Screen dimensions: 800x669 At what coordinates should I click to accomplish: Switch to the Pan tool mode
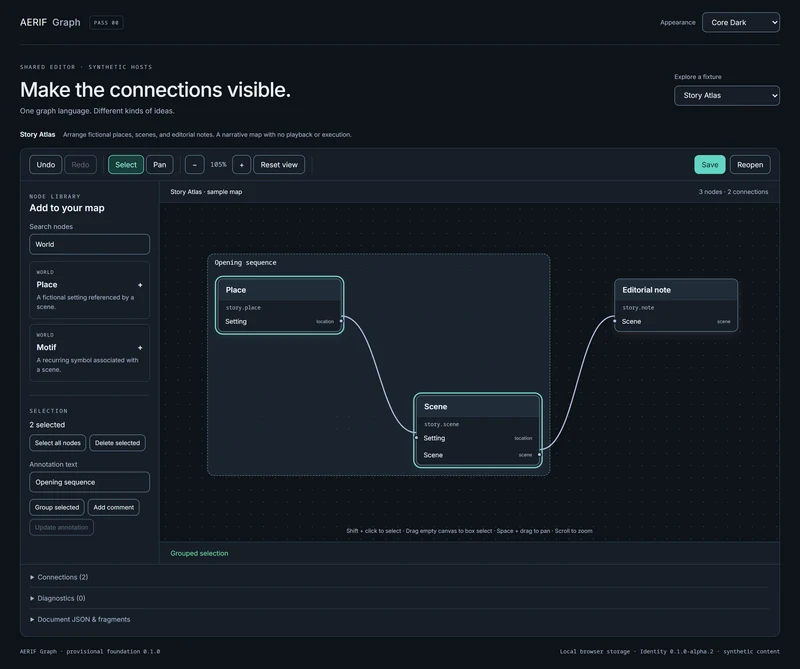159,165
